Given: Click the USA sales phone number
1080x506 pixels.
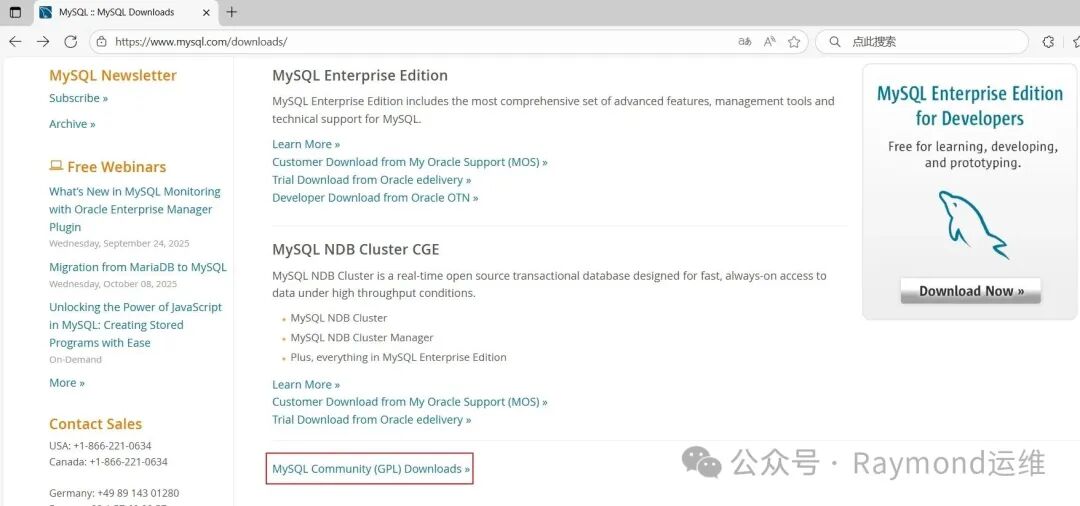Looking at the screenshot, I should (114, 446).
